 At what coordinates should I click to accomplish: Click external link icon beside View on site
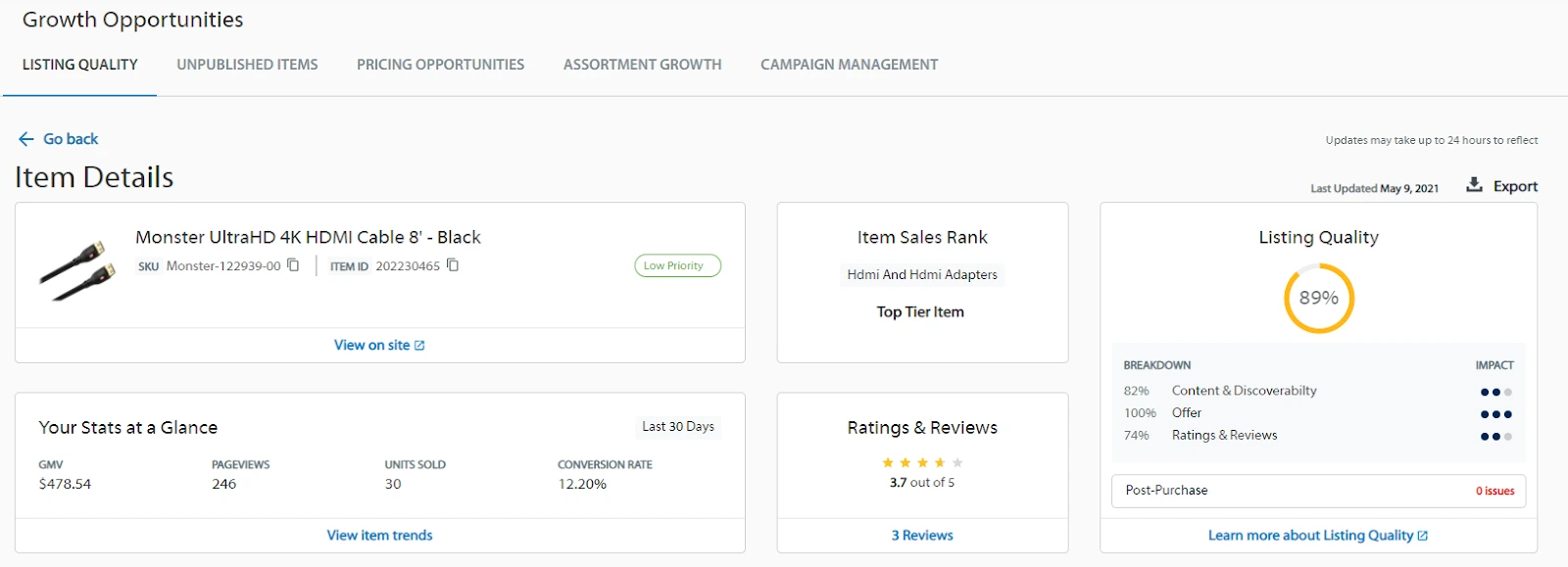click(x=419, y=346)
